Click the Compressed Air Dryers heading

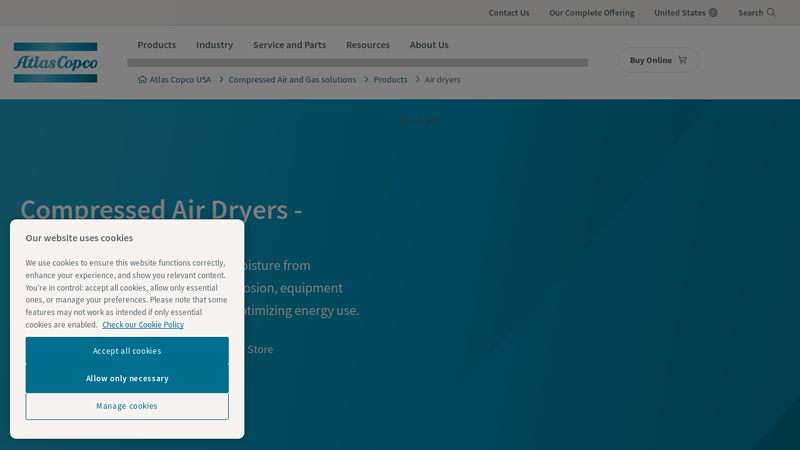[x=161, y=210]
